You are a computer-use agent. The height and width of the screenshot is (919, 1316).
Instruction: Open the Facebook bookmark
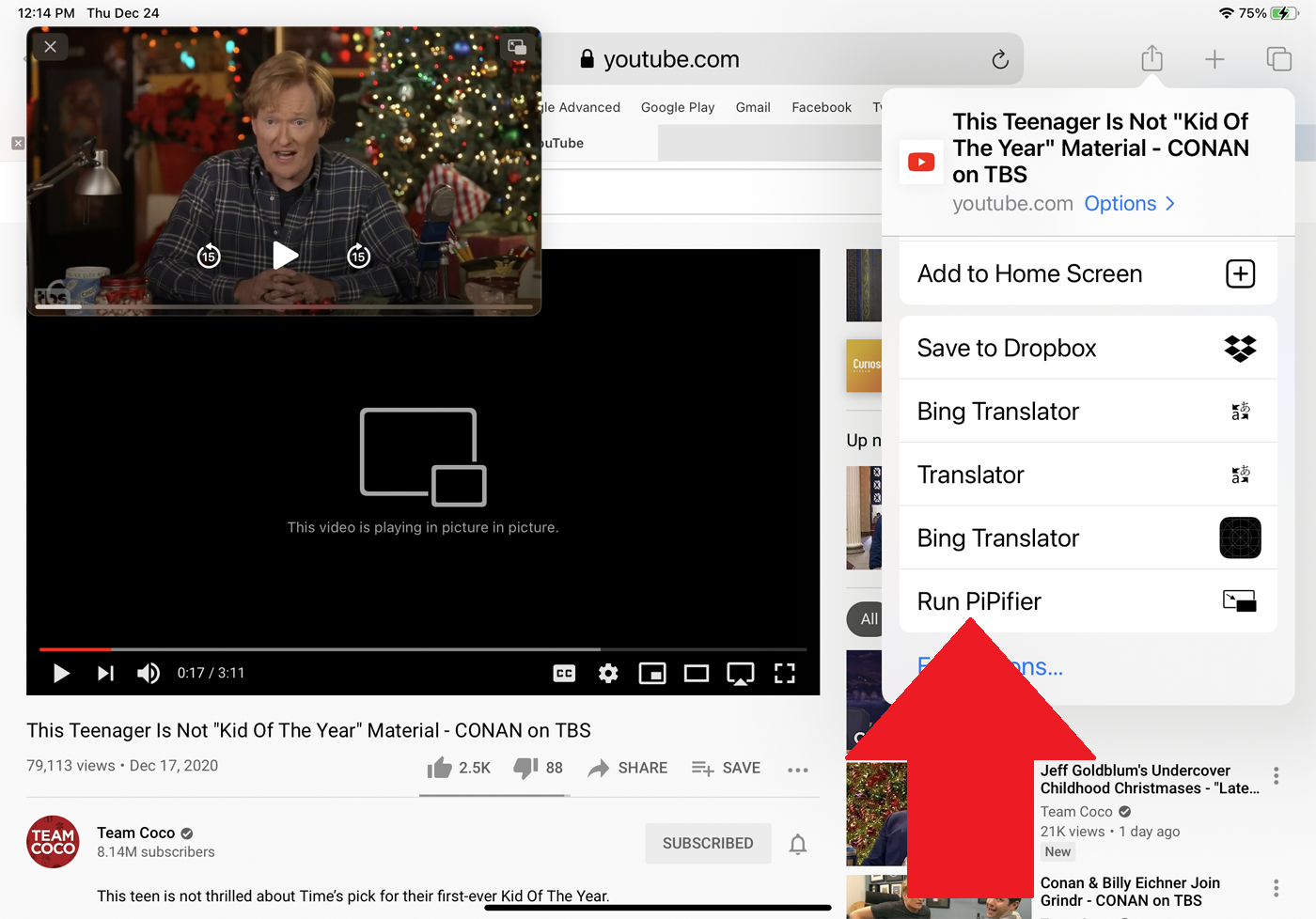point(822,107)
